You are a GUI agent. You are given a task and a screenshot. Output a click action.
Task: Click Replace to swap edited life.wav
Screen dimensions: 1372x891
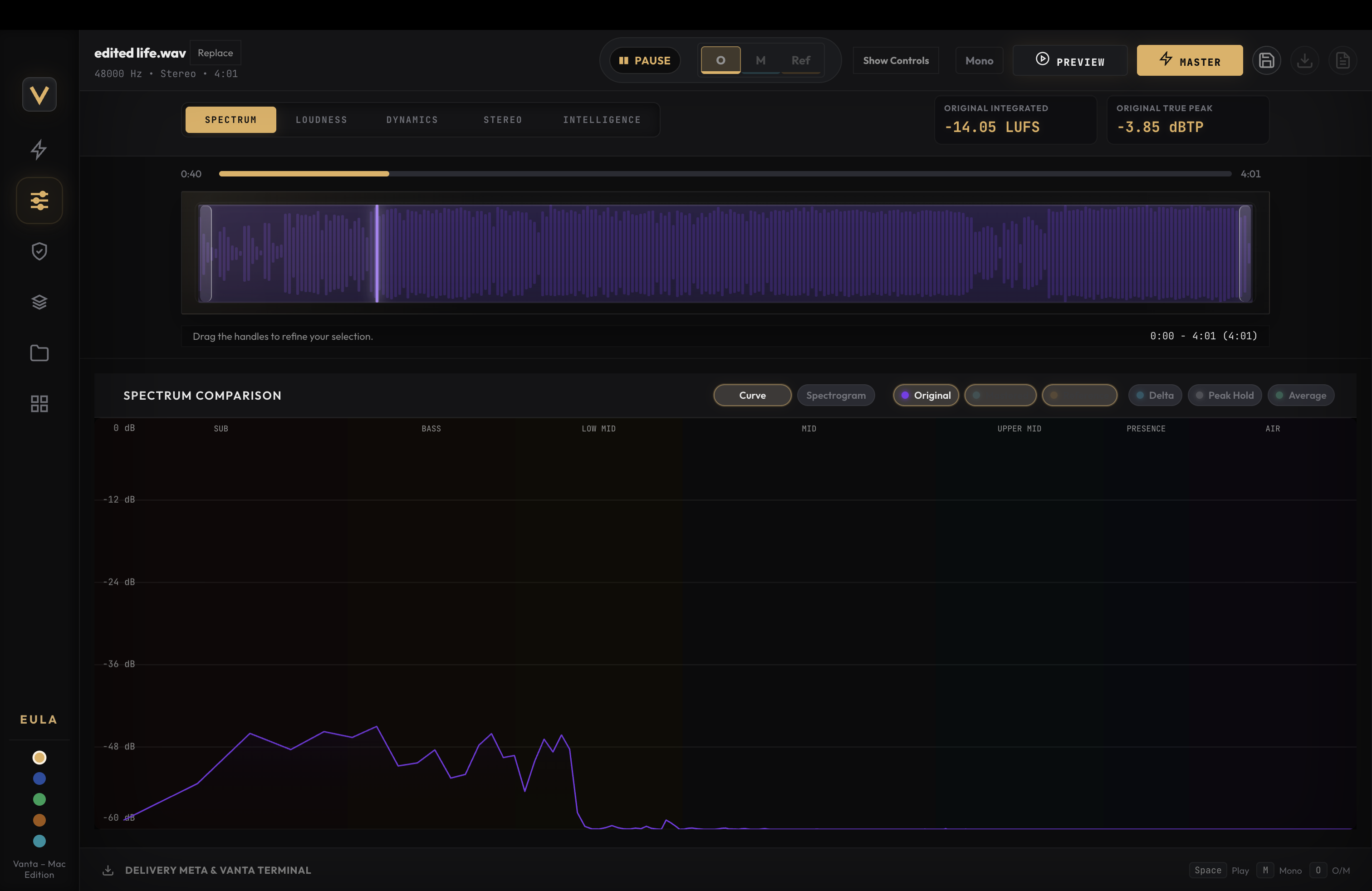(x=216, y=53)
